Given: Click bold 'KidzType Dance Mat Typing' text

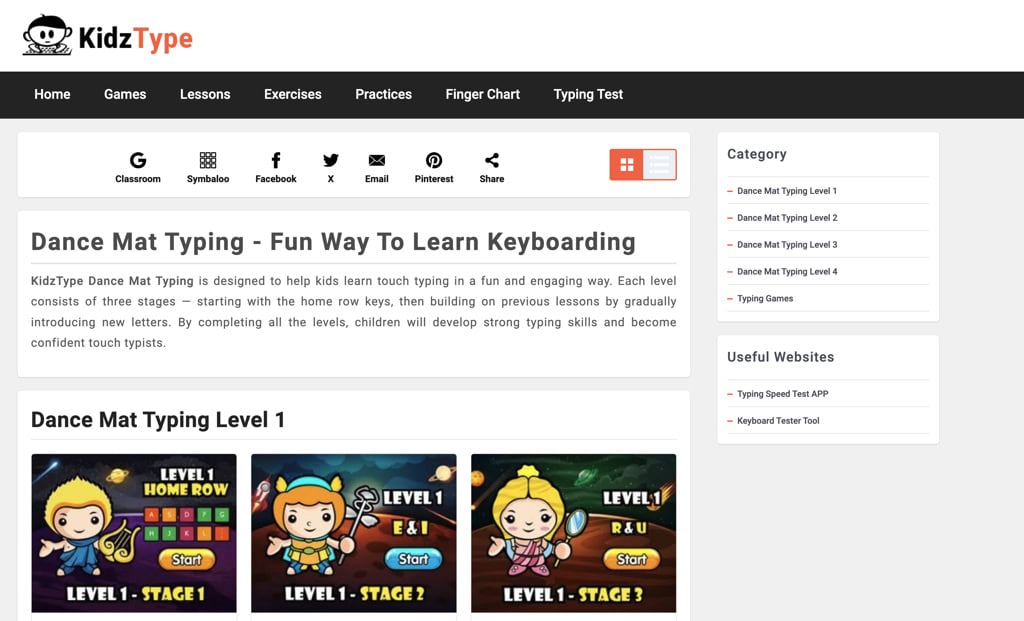Looking at the screenshot, I should click(x=112, y=281).
